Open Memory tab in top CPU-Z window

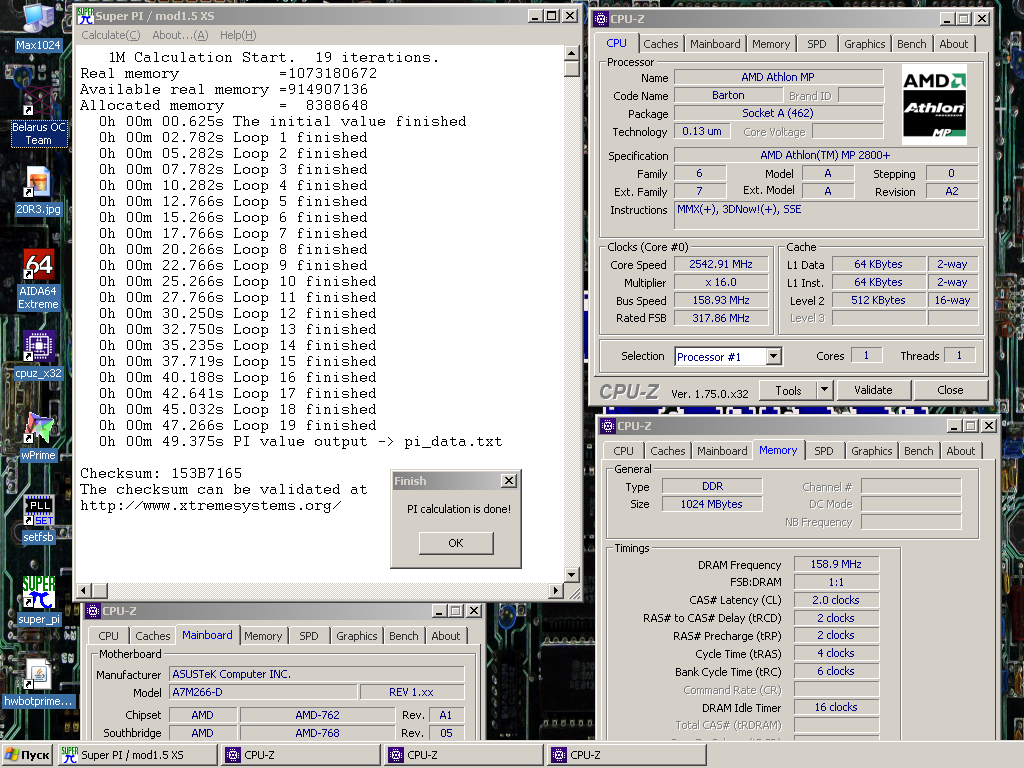click(x=771, y=44)
